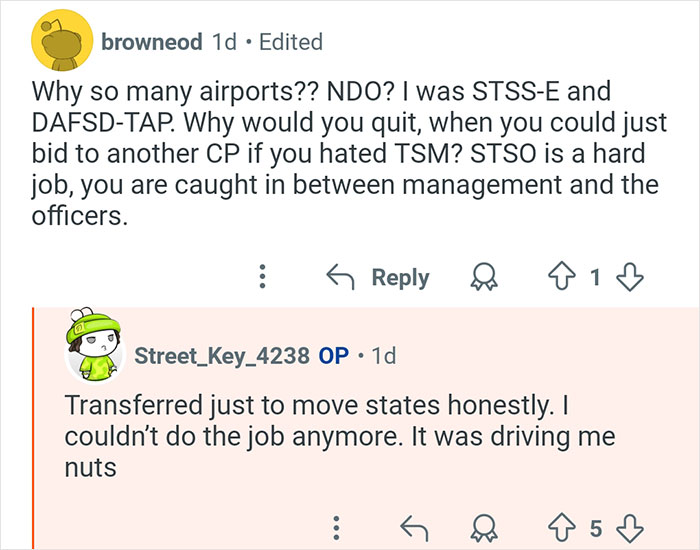700x550 pixels.
Task: Click the Edited label on browneod's comment
Action: click(x=290, y=42)
